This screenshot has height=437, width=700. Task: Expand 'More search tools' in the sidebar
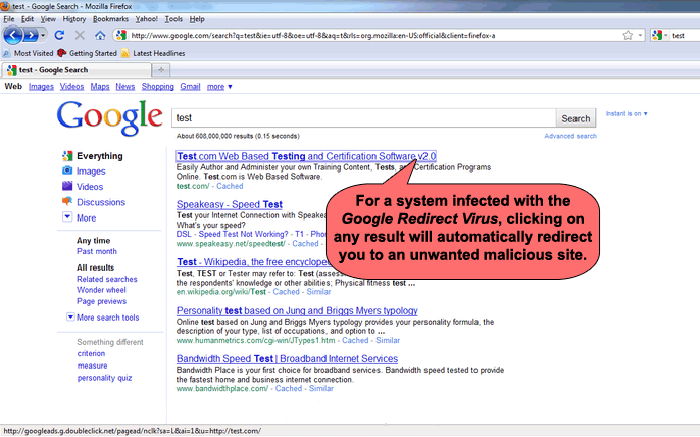(108, 317)
